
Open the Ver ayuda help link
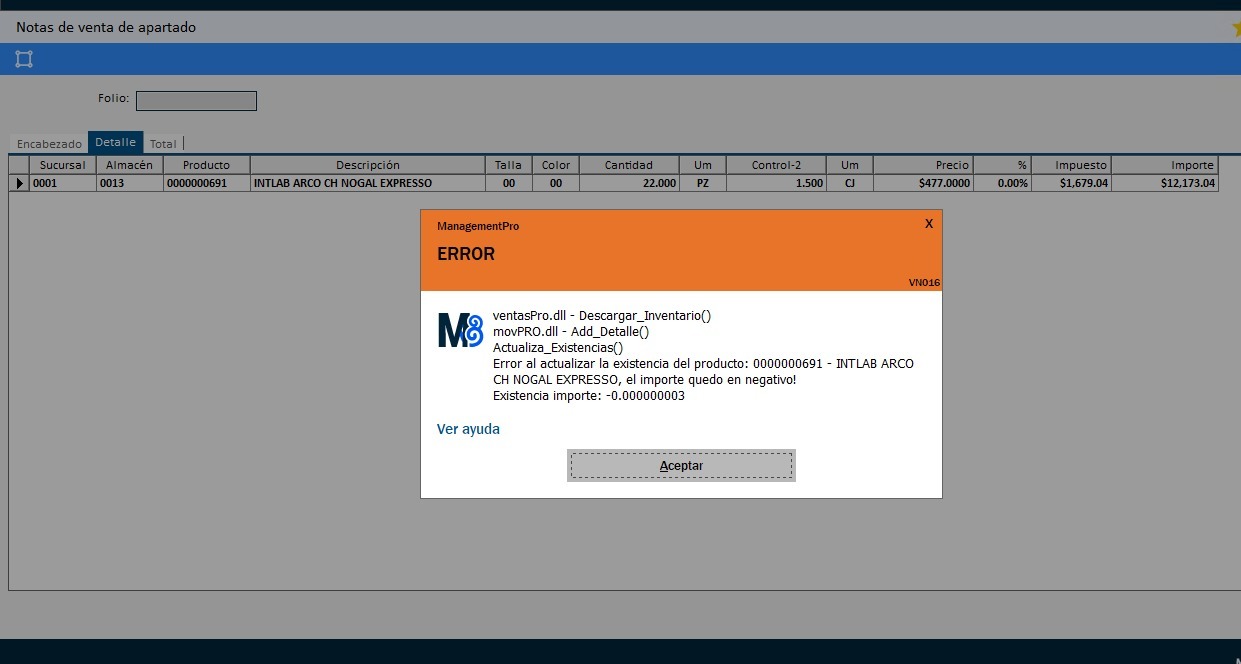pos(468,429)
